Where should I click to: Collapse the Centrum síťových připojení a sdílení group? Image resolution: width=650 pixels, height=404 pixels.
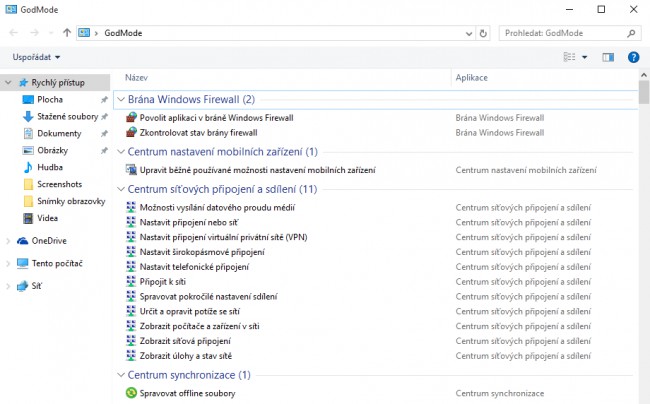pyautogui.click(x=121, y=189)
